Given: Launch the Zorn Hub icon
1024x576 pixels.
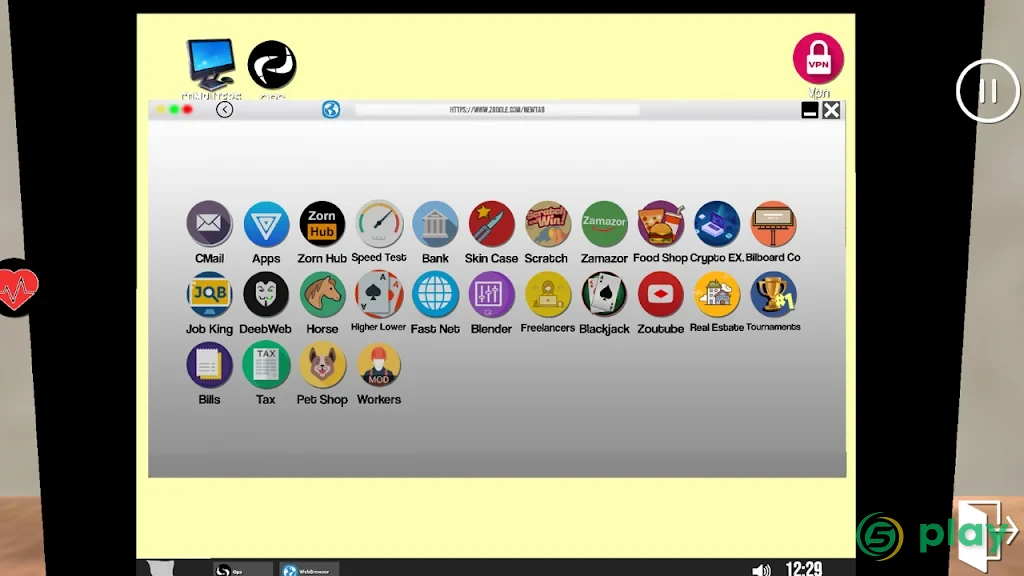Looking at the screenshot, I should pyautogui.click(x=322, y=223).
